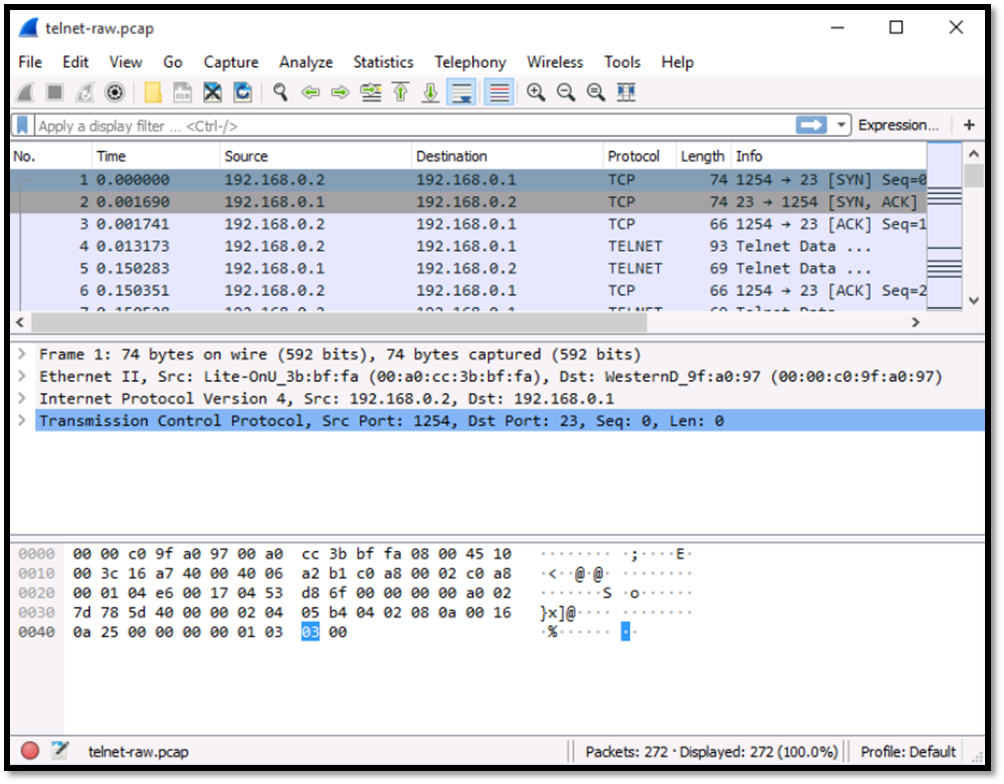Viewport: 1004px width, 784px height.
Task: Open the Wireless menu
Action: (x=555, y=62)
